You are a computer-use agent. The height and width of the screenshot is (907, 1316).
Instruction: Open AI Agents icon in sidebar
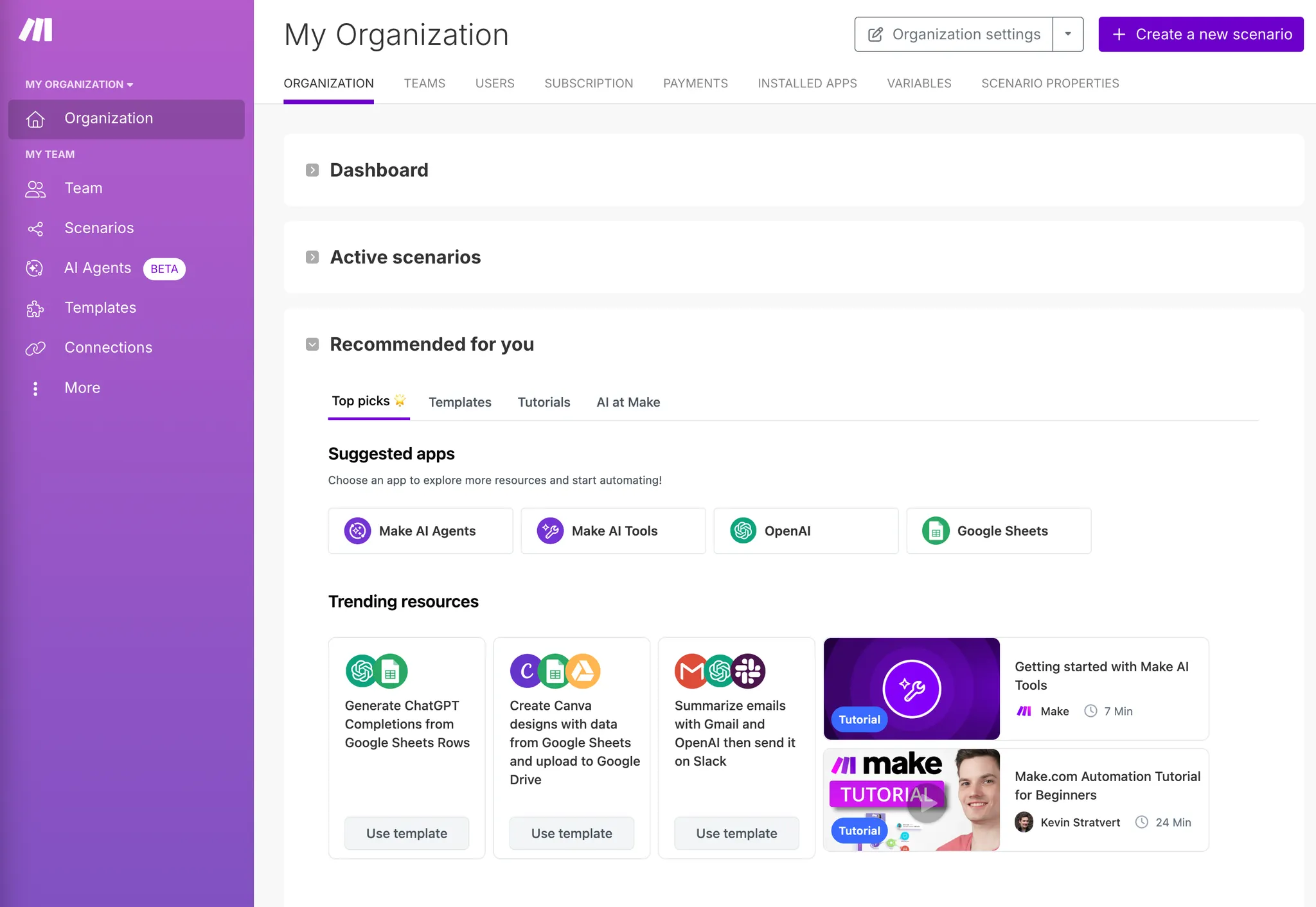[35, 269]
